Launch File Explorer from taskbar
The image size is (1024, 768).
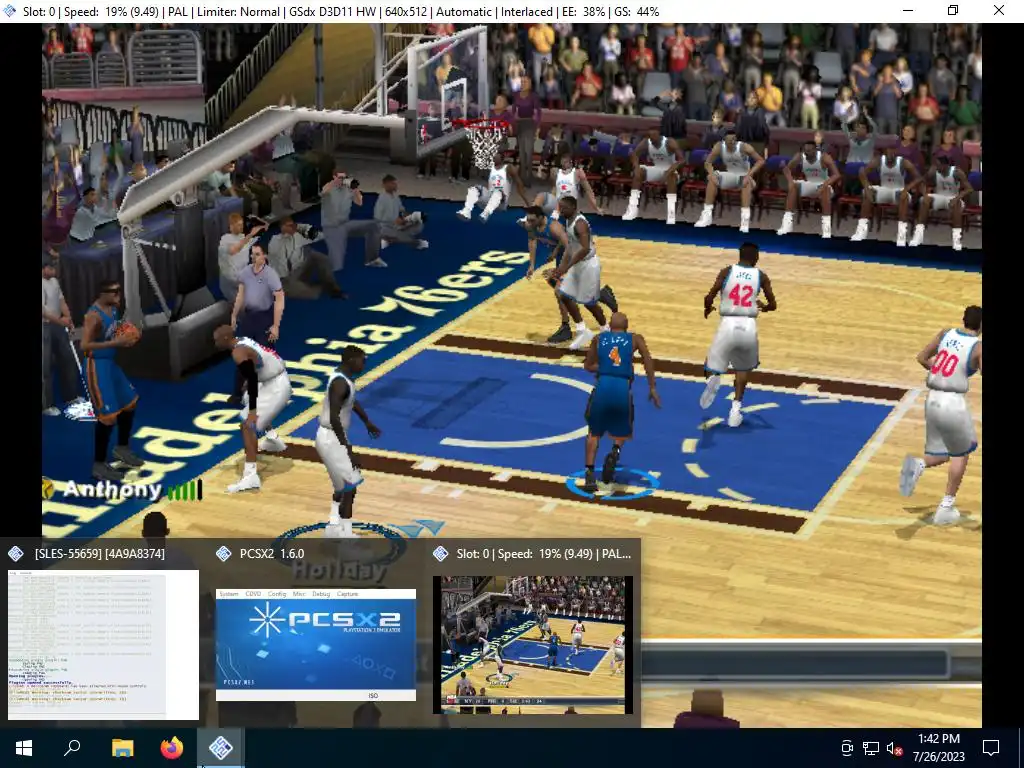122,748
